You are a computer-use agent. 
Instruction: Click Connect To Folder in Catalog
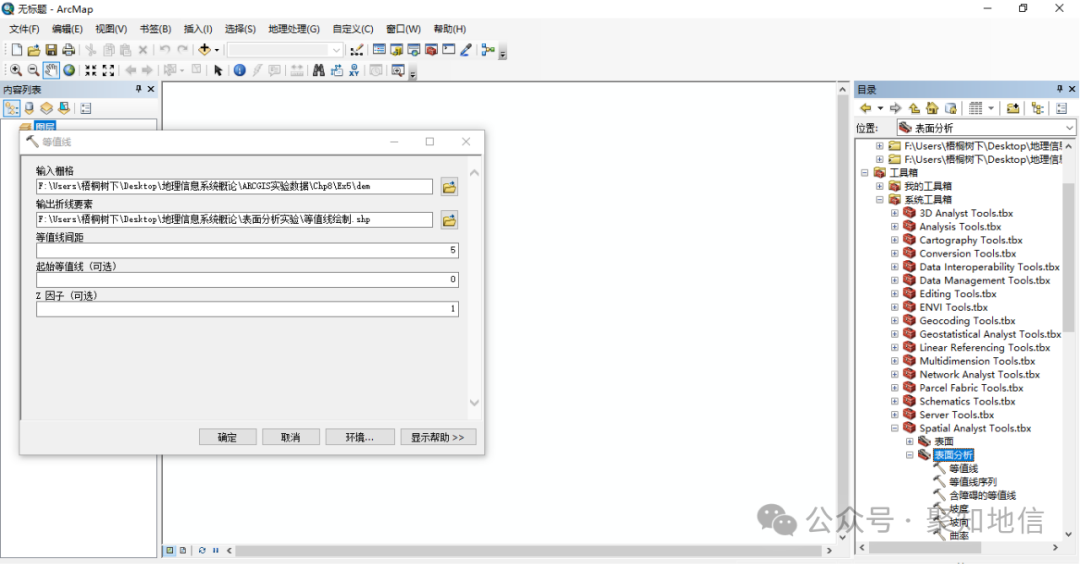1012,108
